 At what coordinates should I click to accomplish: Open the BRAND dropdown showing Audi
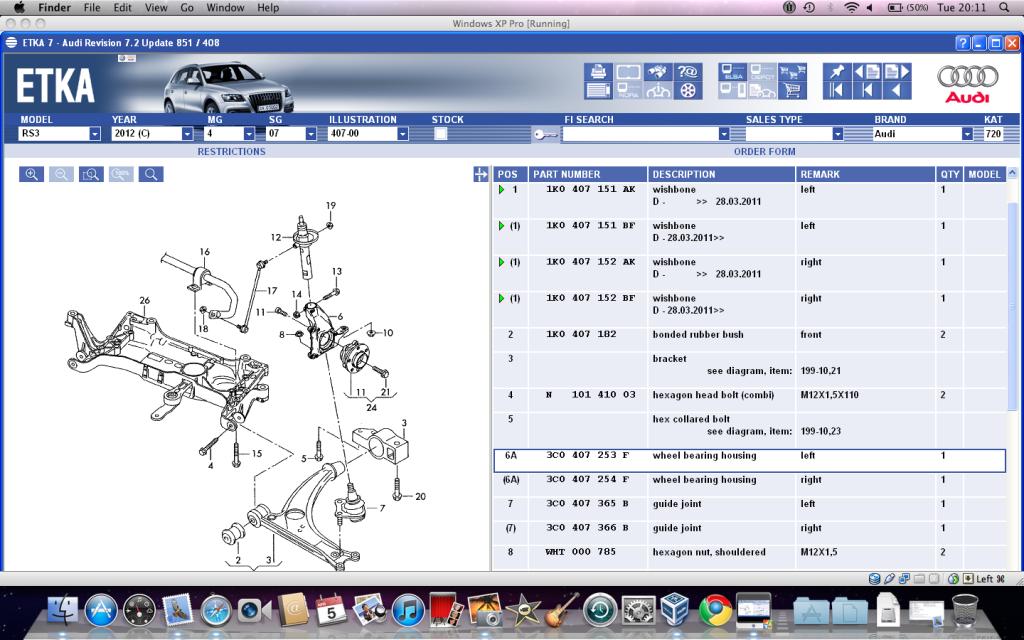coord(967,134)
